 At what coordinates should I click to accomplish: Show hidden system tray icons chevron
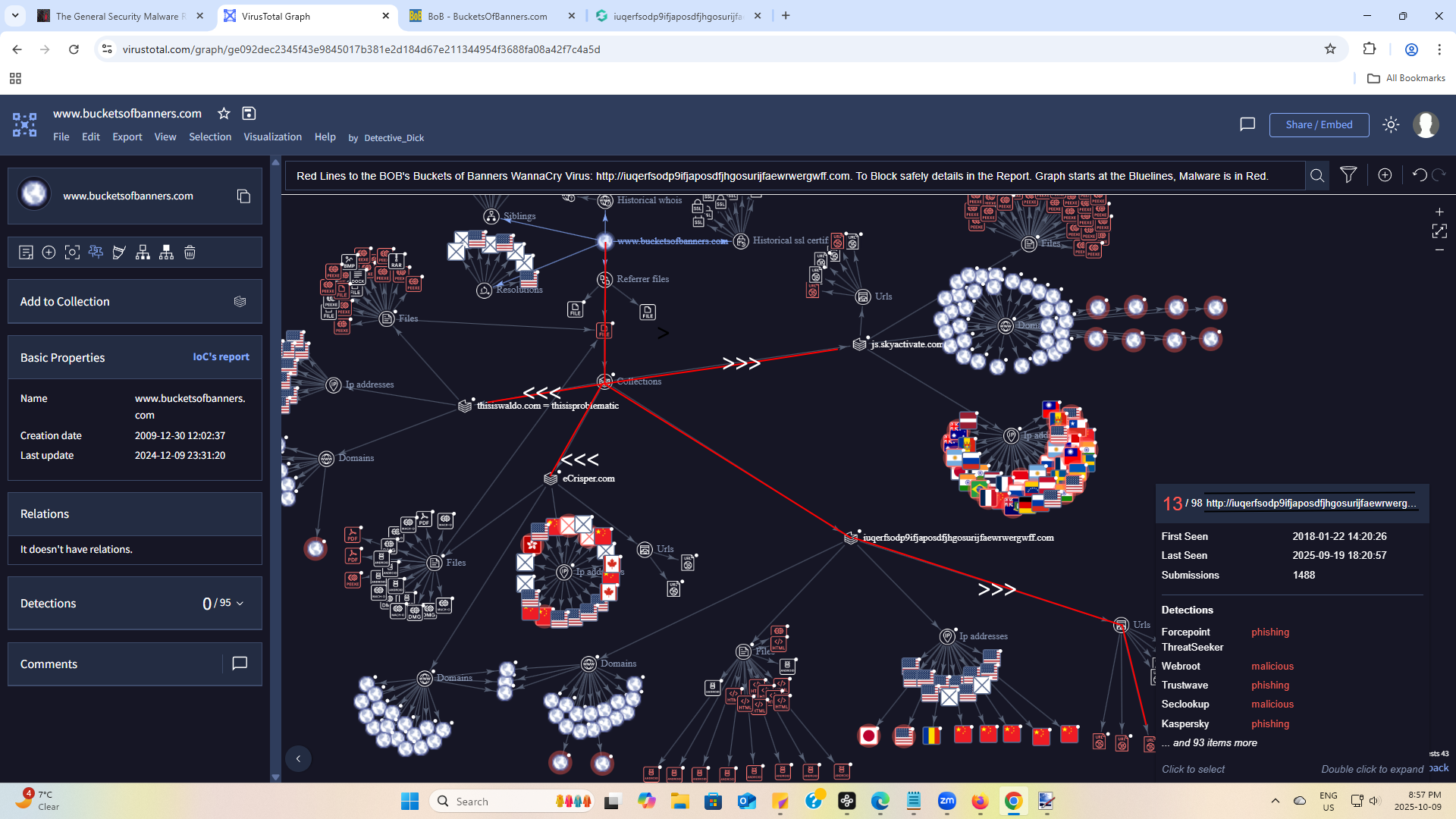tap(1276, 801)
